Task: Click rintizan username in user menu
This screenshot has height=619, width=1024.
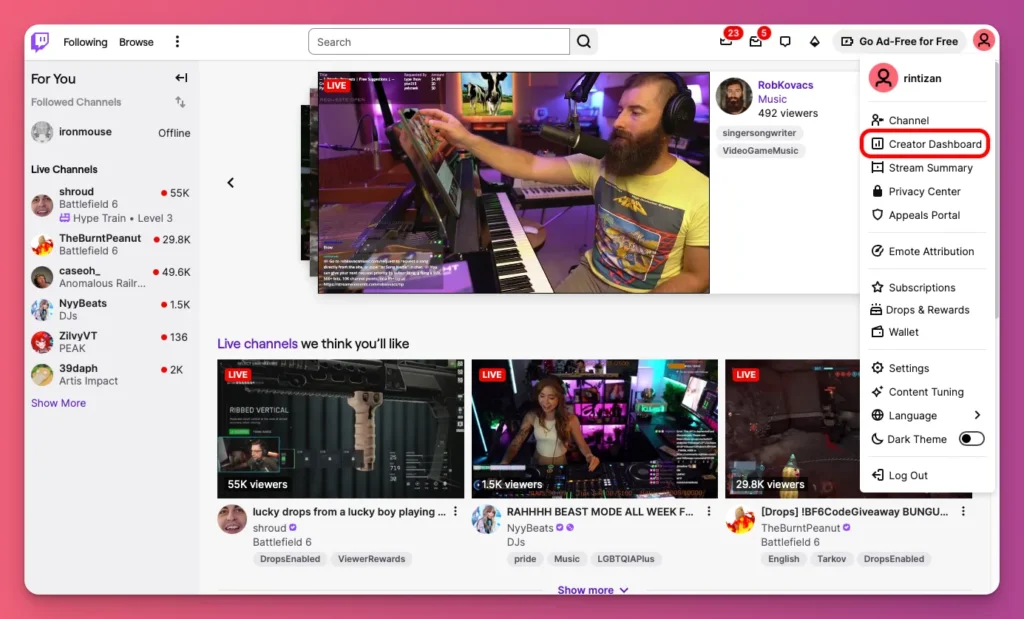Action: point(922,78)
